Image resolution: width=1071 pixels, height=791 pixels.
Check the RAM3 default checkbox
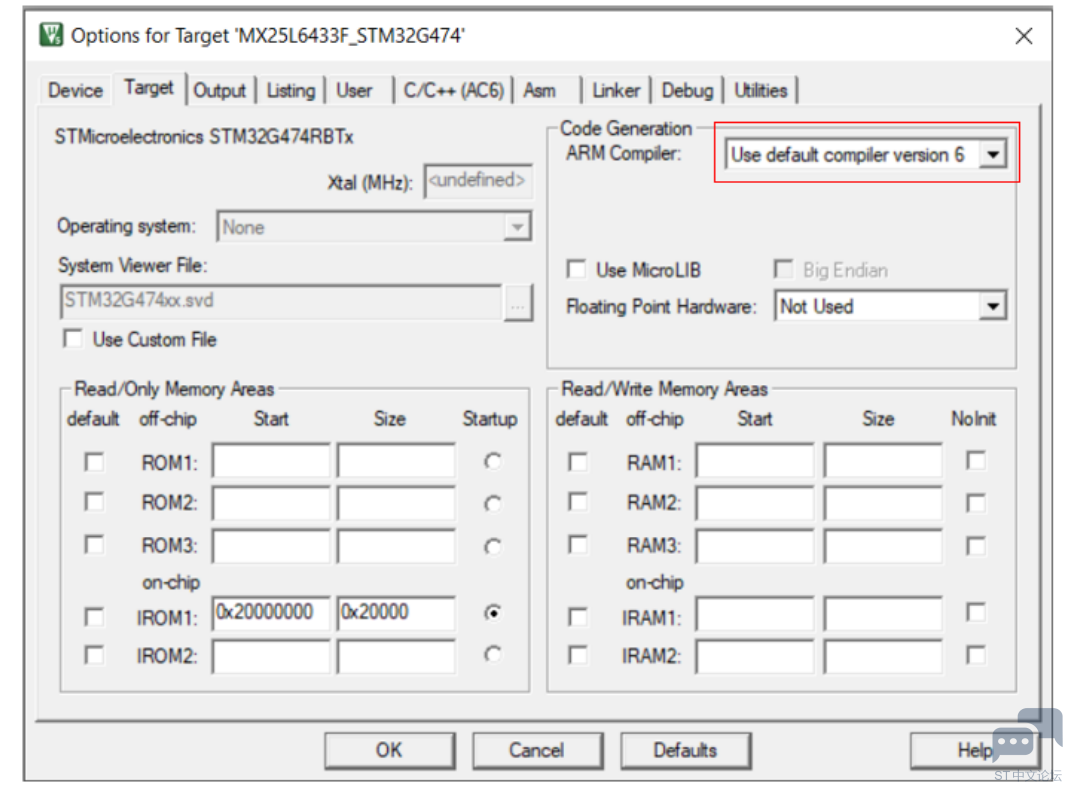[578, 545]
